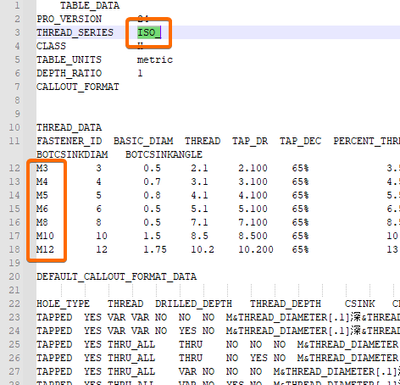400x385 pixels.
Task: Click the M10 fastener row label
Action: pyautogui.click(x=45, y=236)
